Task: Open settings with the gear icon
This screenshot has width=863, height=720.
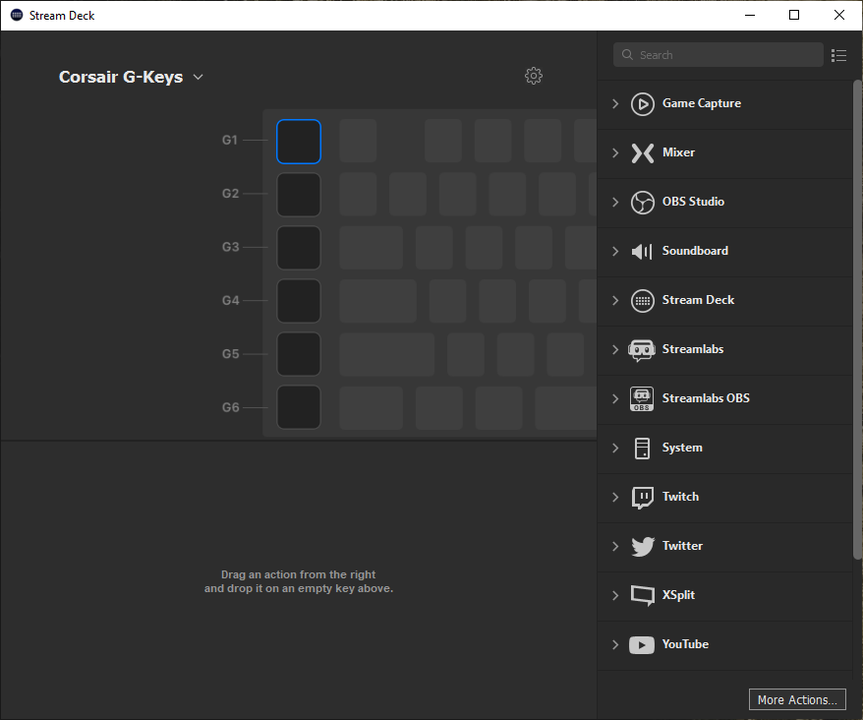Action: (x=533, y=76)
